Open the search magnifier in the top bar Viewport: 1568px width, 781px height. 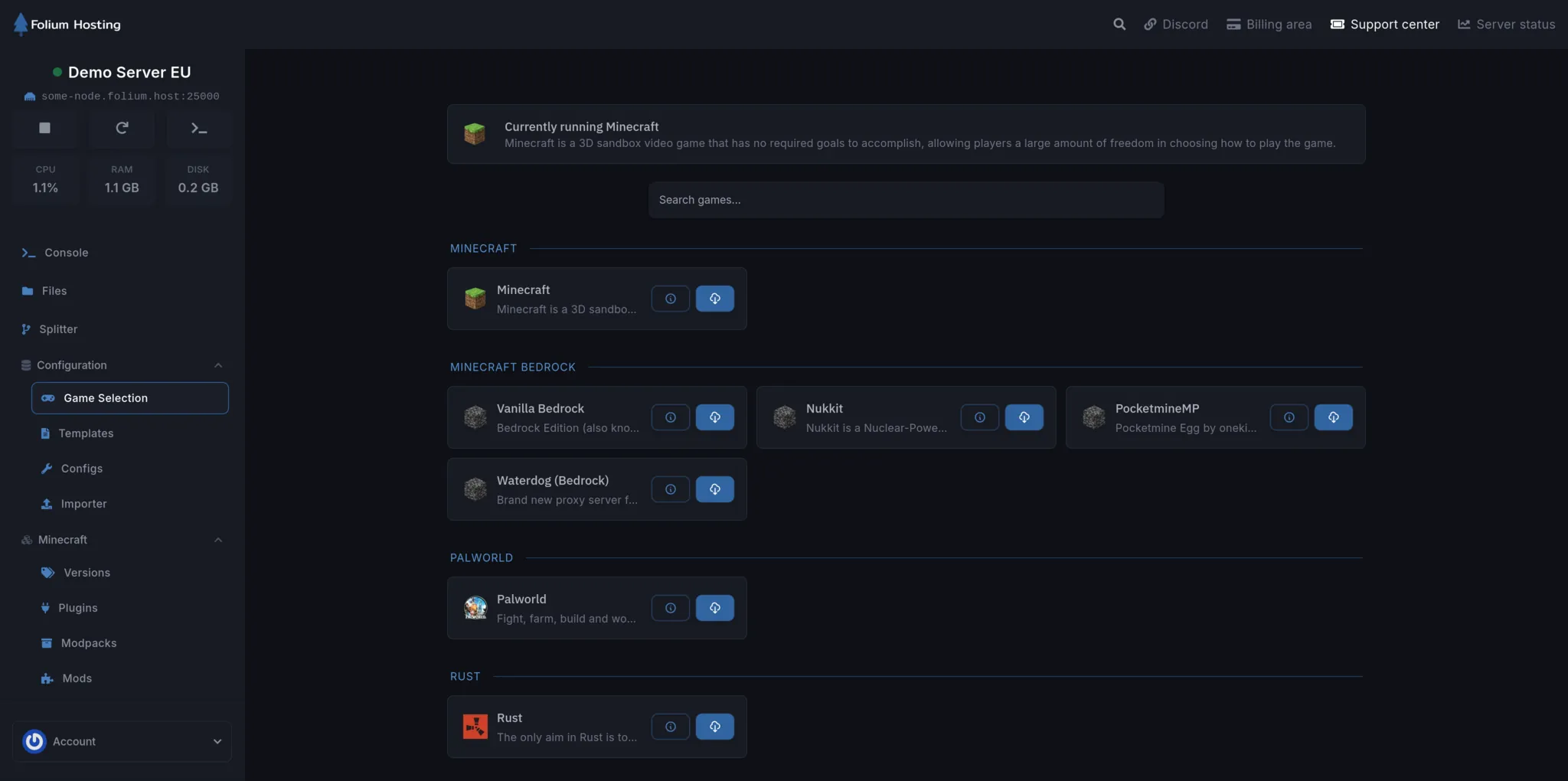point(1119,24)
